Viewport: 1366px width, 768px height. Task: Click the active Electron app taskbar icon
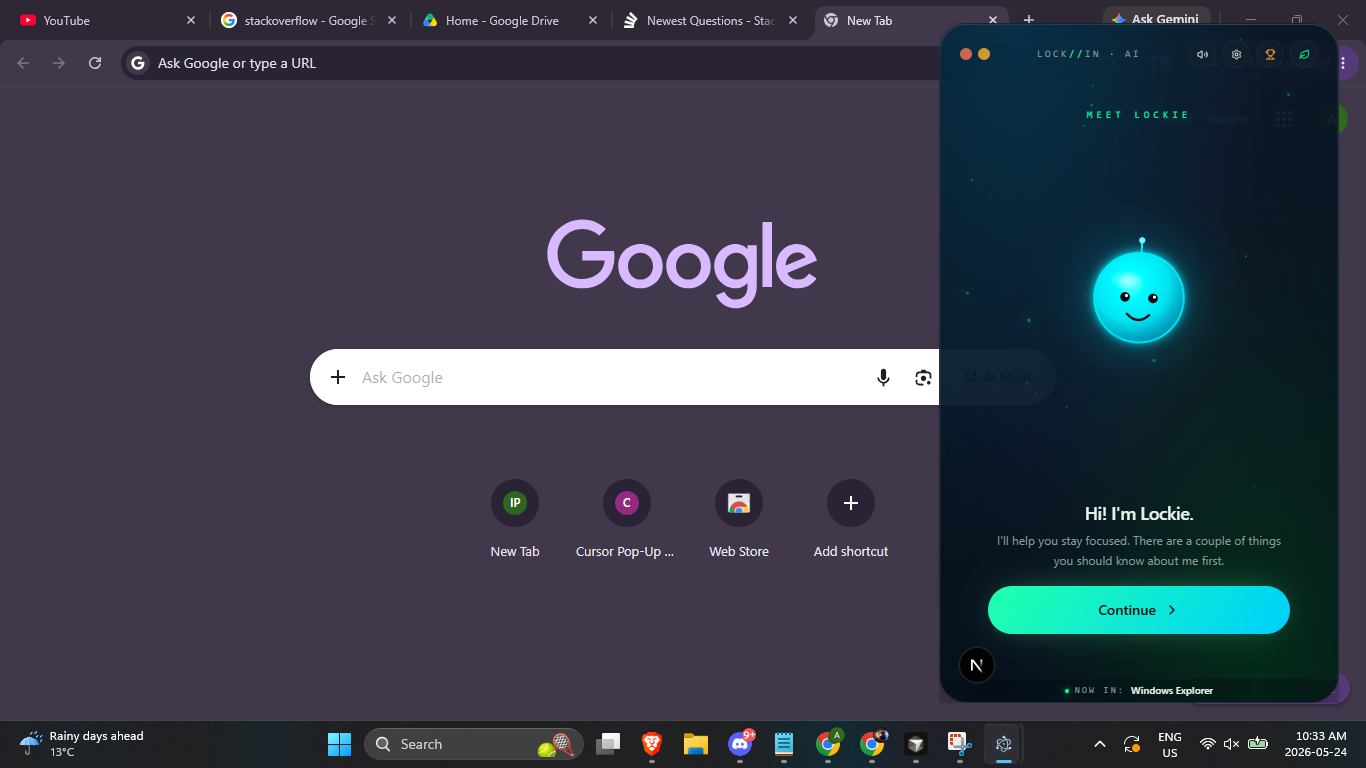point(1004,744)
